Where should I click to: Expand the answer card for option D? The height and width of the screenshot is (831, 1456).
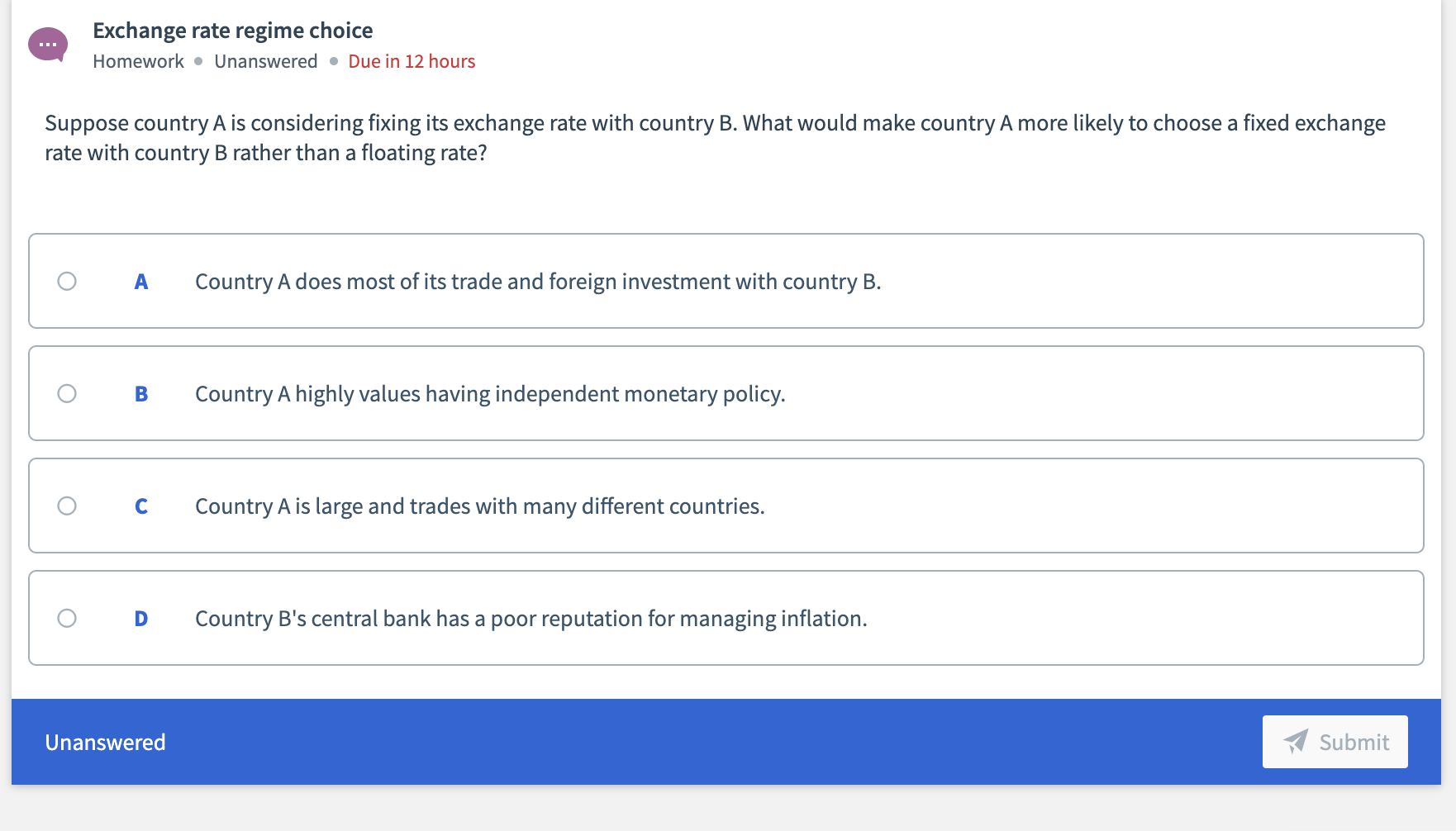point(727,618)
